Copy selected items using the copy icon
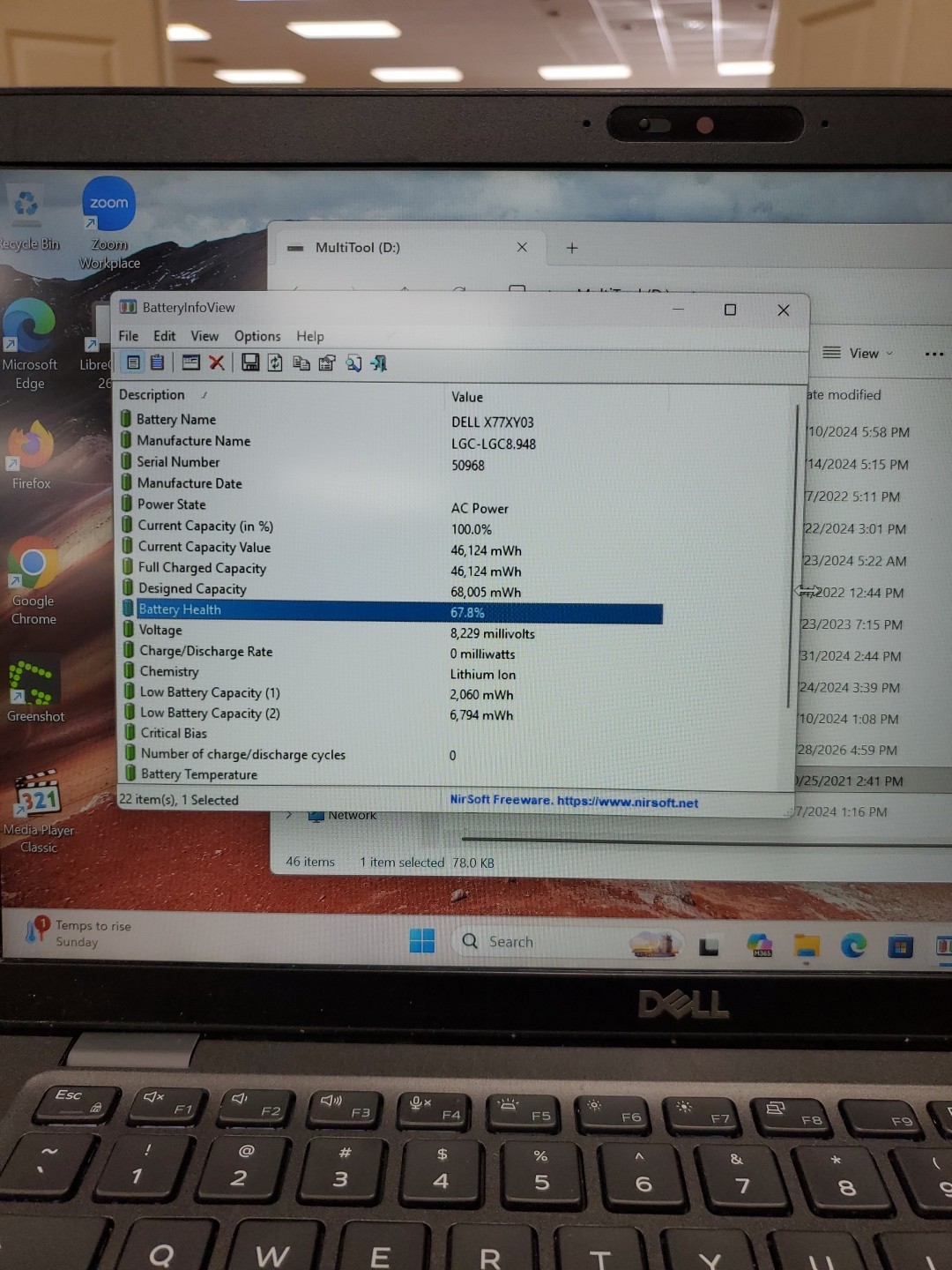 pos(301,363)
